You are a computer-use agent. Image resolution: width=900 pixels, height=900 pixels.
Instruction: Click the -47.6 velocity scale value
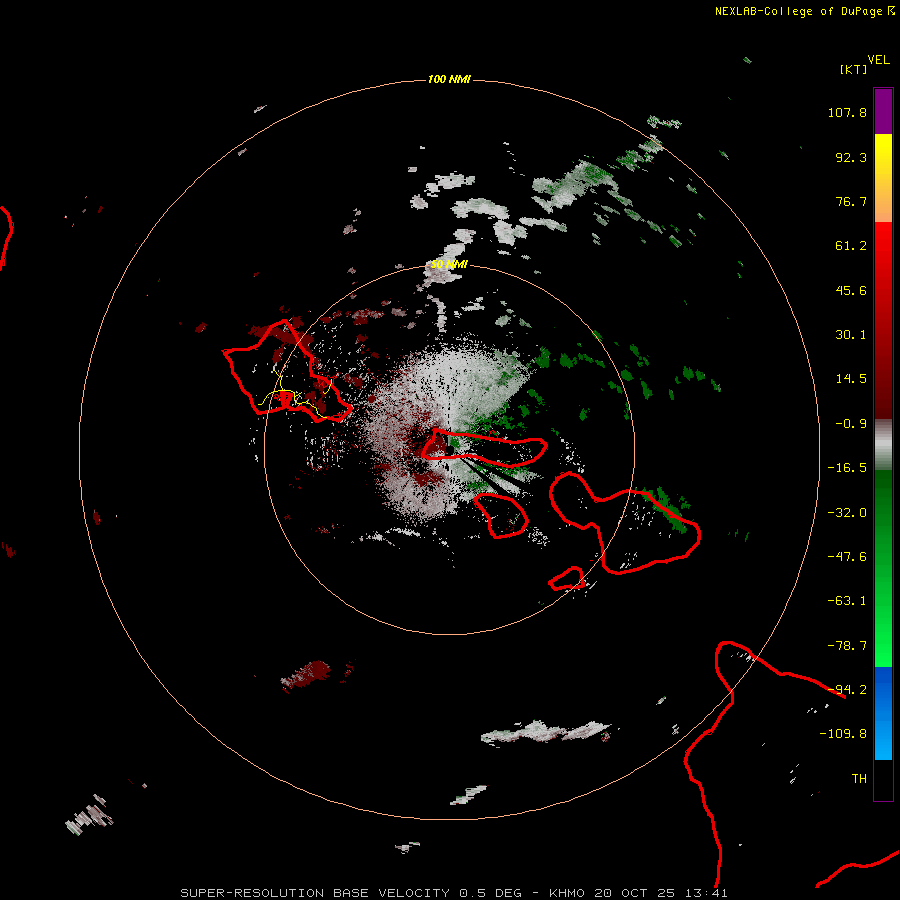pyautogui.click(x=847, y=556)
